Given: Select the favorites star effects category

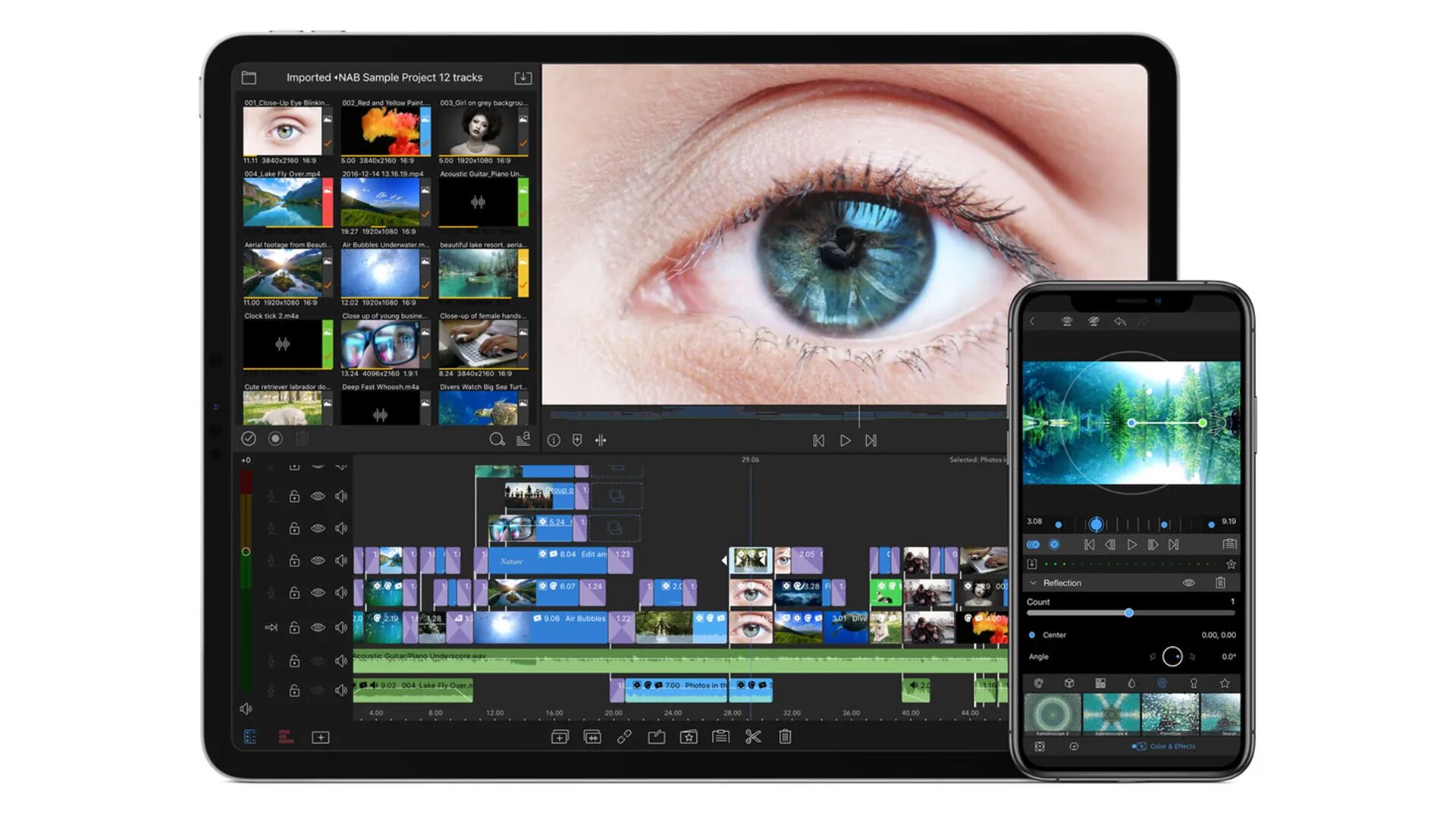Looking at the screenshot, I should click(1224, 683).
